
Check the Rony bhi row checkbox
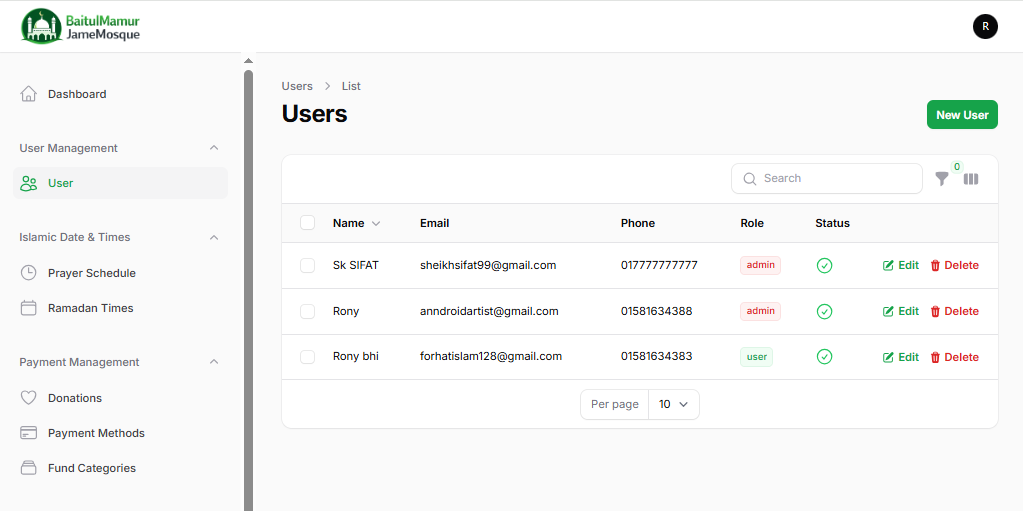coord(308,357)
